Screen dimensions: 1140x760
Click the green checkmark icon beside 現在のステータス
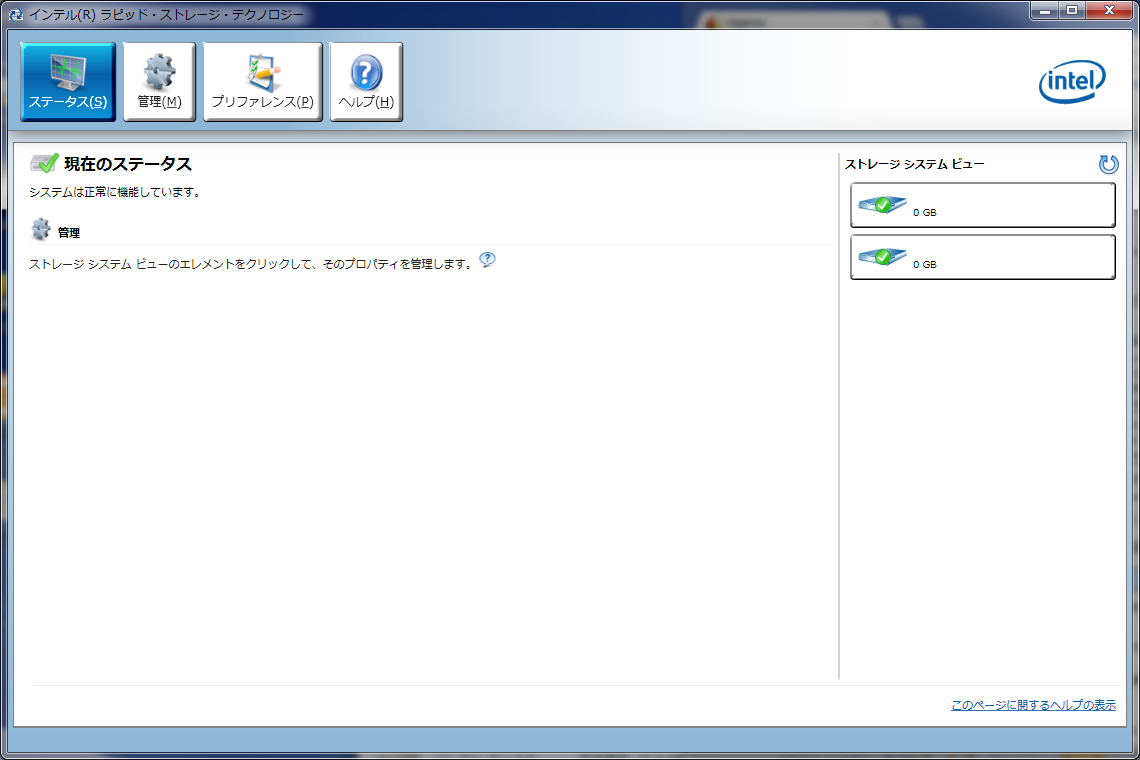click(x=44, y=163)
